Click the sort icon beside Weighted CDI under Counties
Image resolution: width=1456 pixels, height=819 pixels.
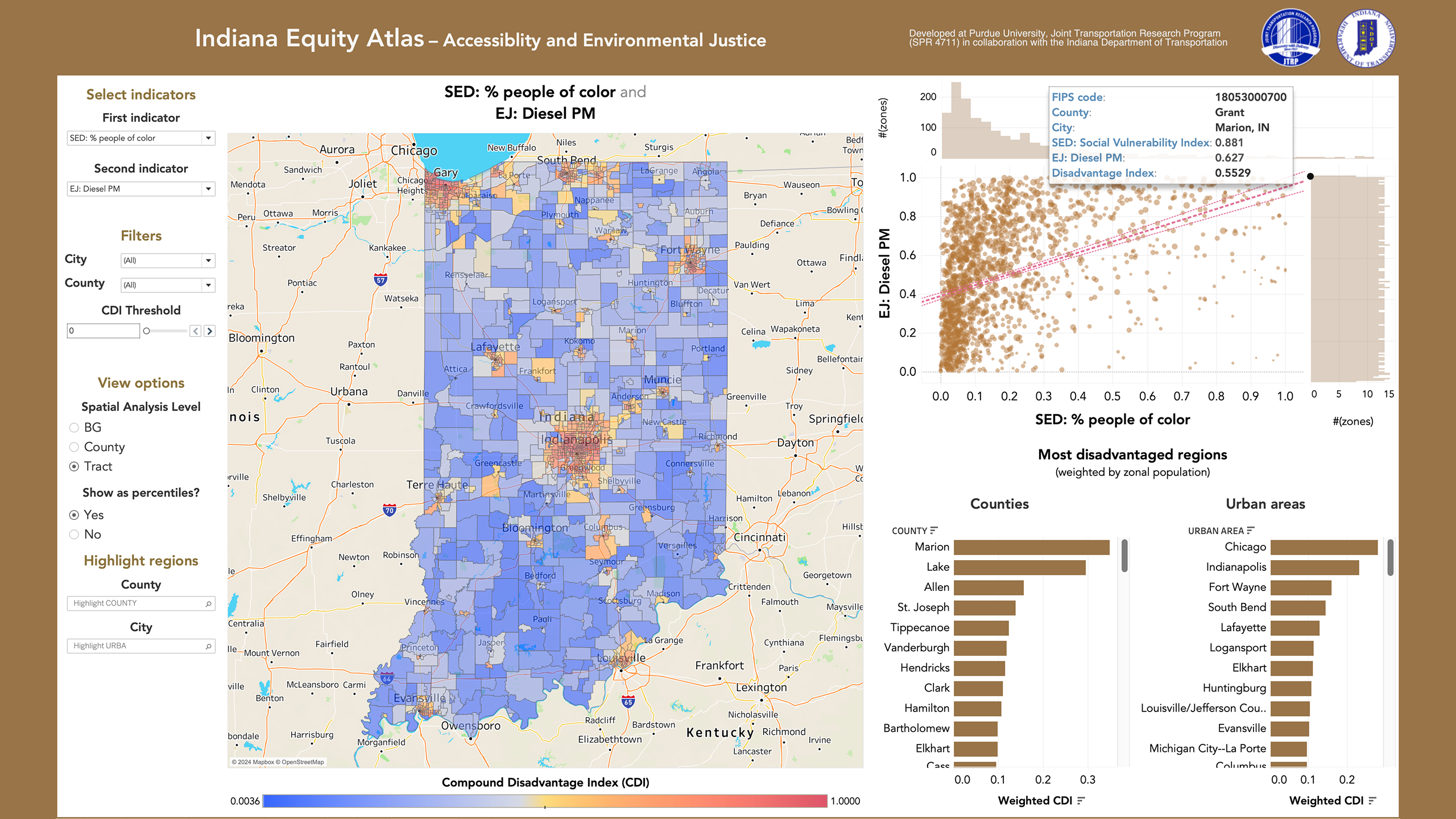pyautogui.click(x=1081, y=800)
